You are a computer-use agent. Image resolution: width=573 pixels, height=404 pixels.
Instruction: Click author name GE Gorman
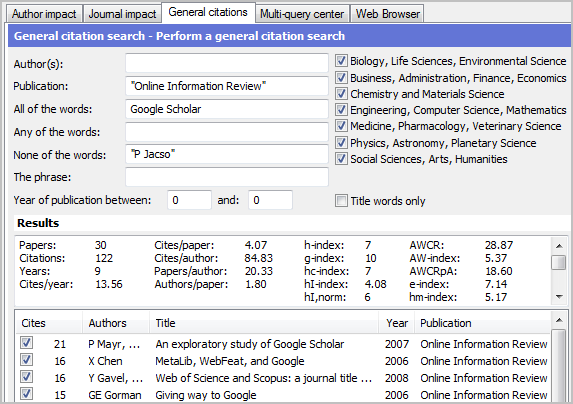pos(114,395)
